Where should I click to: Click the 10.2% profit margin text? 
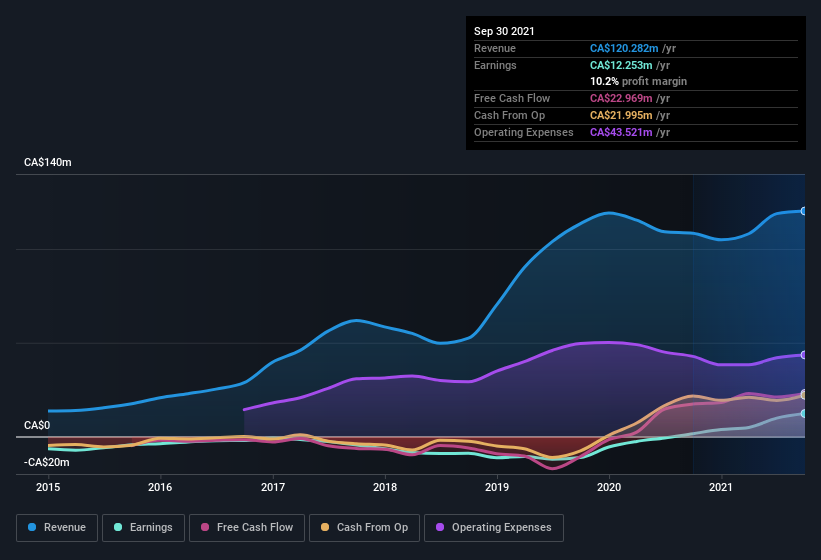638,81
